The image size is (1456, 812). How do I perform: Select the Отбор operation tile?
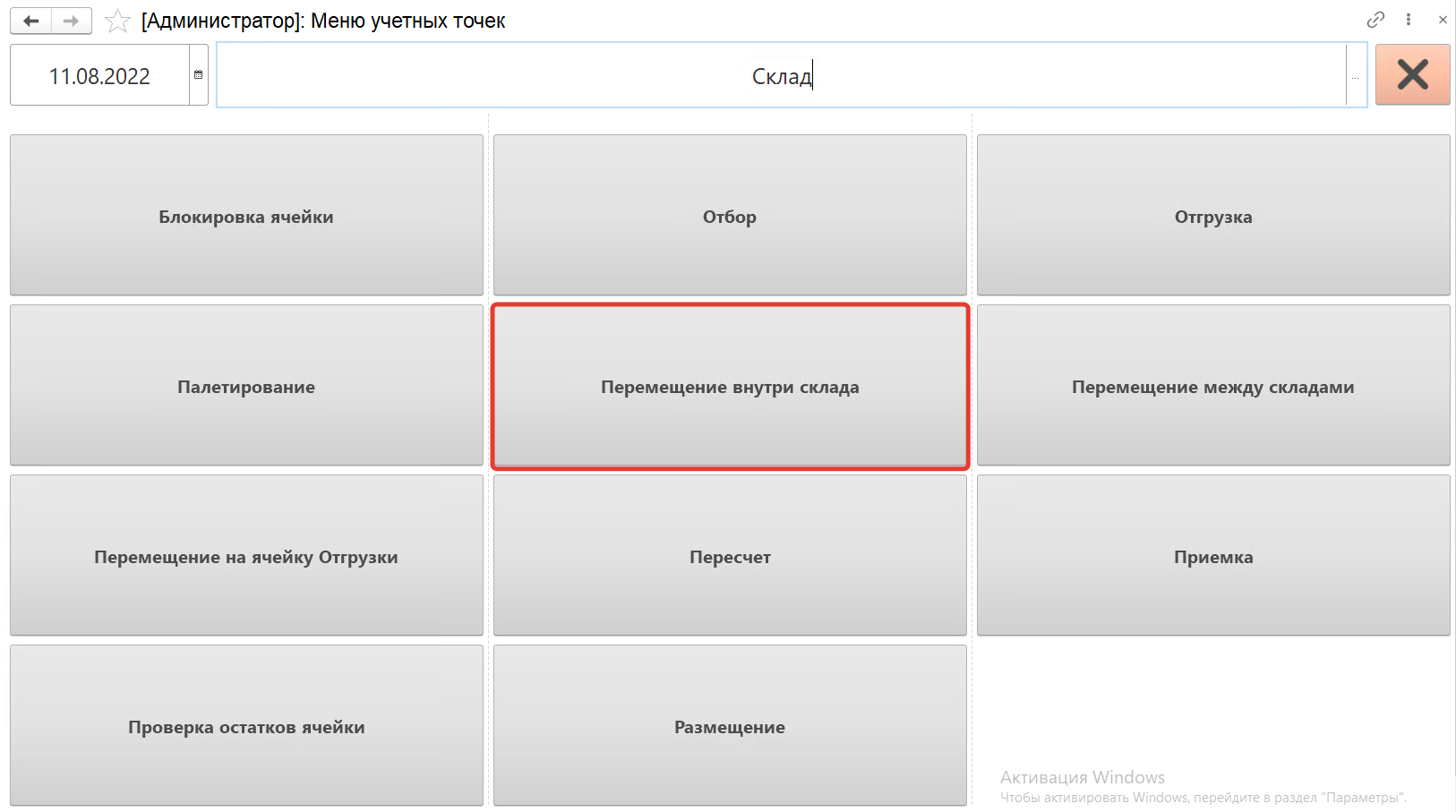730,216
